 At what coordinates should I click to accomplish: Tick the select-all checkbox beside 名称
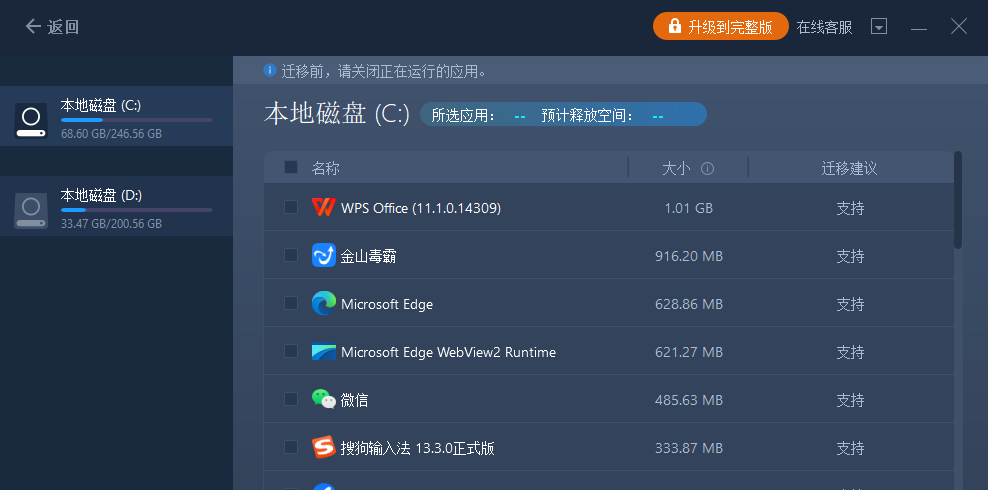pyautogui.click(x=290, y=167)
